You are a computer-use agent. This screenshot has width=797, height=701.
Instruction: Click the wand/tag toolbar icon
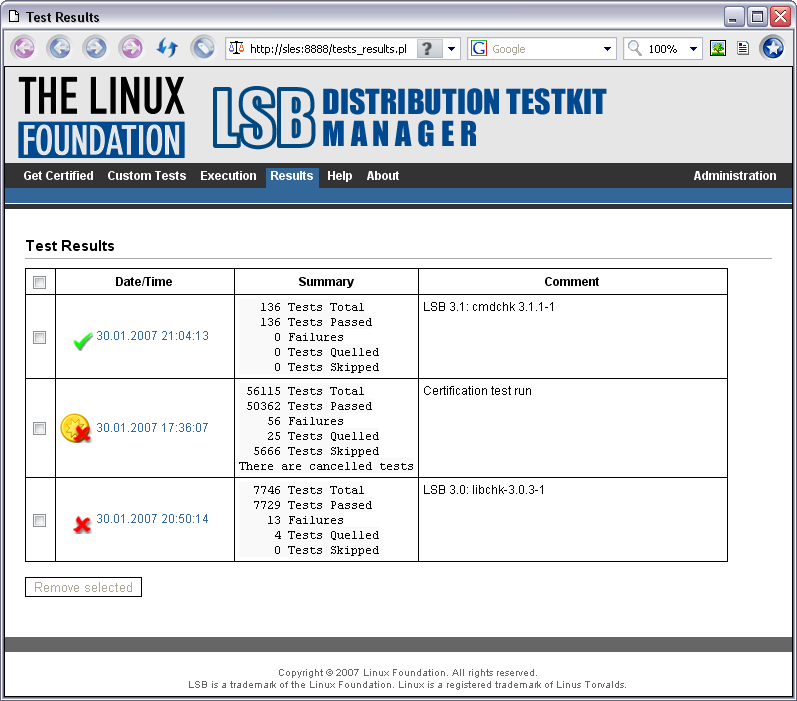203,48
